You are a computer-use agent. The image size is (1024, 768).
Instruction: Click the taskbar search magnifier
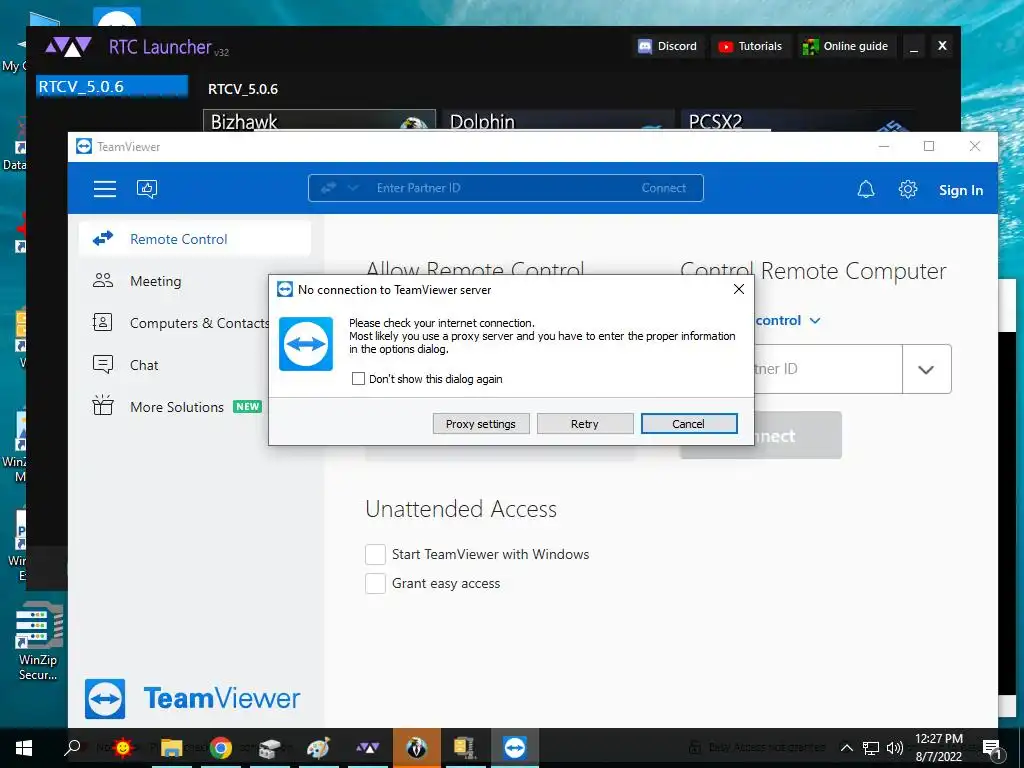click(x=72, y=747)
